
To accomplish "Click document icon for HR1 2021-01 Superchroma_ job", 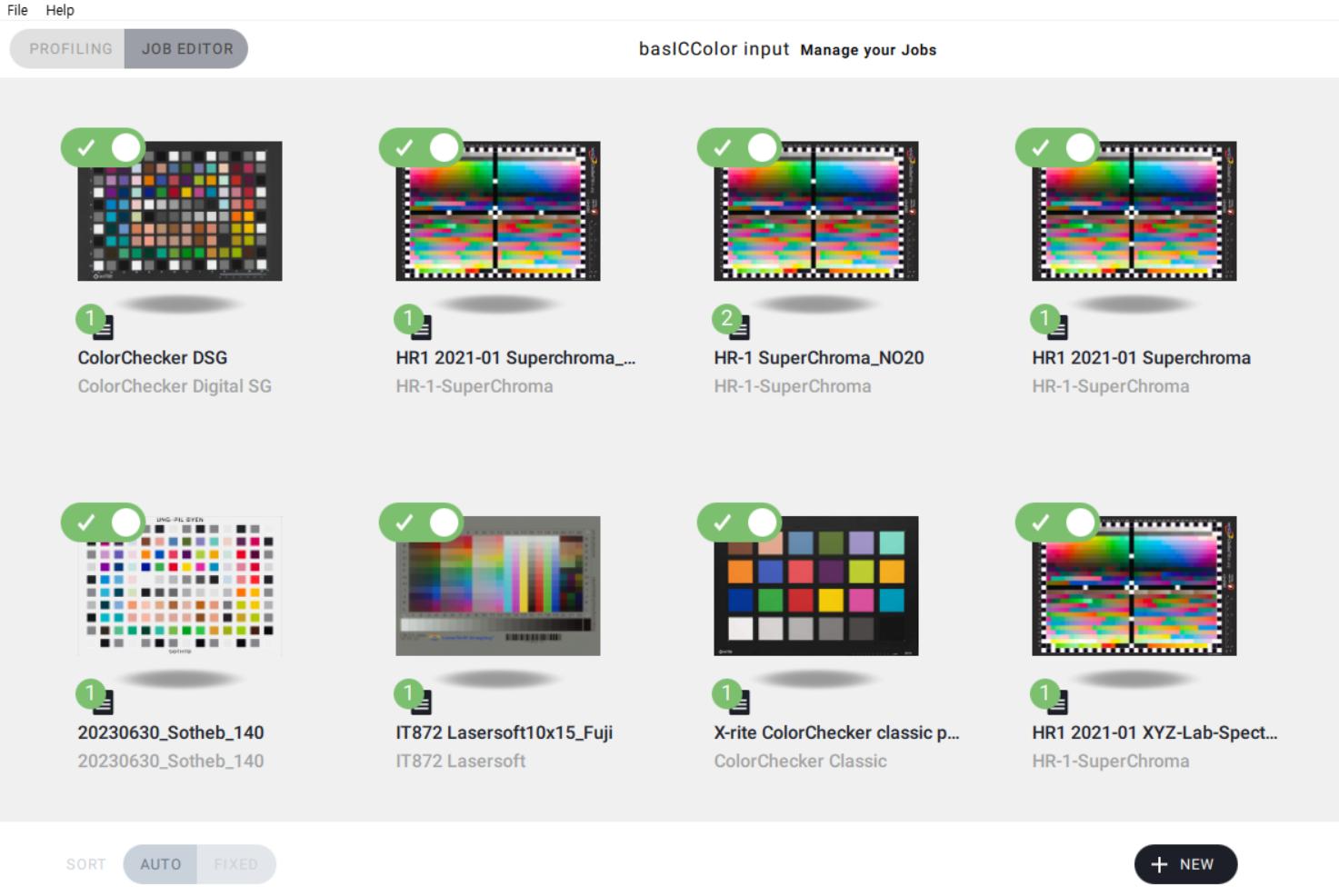I will click(x=420, y=325).
